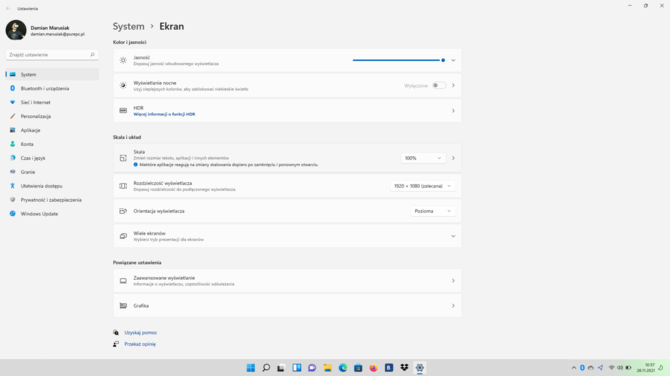Image resolution: width=670 pixels, height=376 pixels.
Task: Click the System breadcrumb link
Action: tap(129, 26)
